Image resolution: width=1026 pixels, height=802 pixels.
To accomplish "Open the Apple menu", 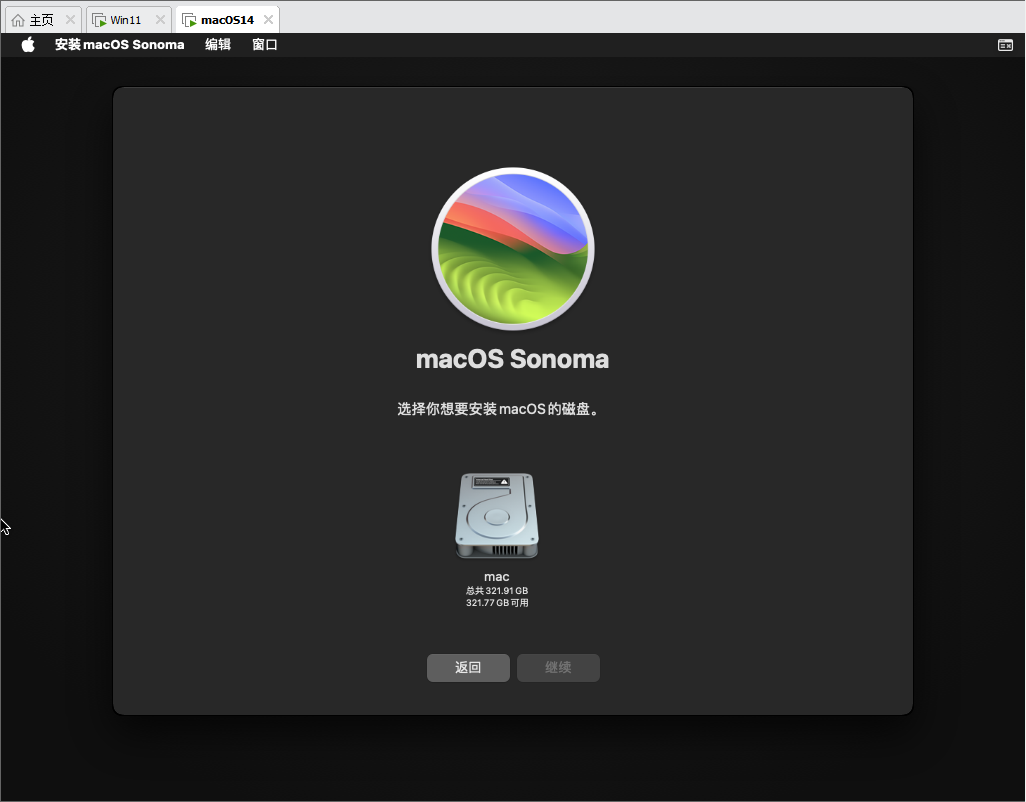I will click(28, 44).
